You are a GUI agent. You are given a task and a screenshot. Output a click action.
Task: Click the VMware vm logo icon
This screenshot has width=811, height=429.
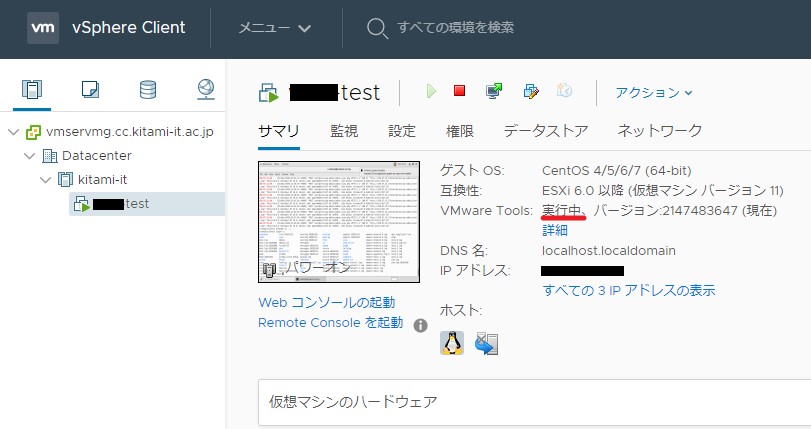(43, 27)
